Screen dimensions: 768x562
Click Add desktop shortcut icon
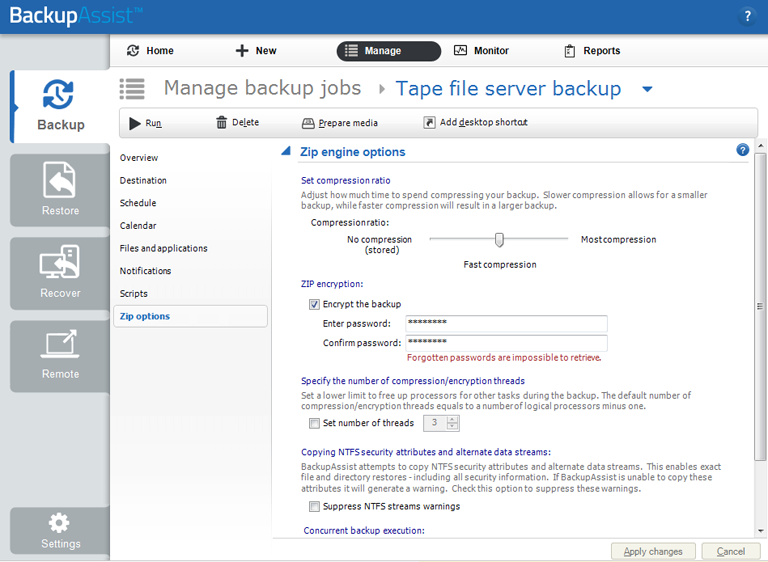(x=429, y=123)
